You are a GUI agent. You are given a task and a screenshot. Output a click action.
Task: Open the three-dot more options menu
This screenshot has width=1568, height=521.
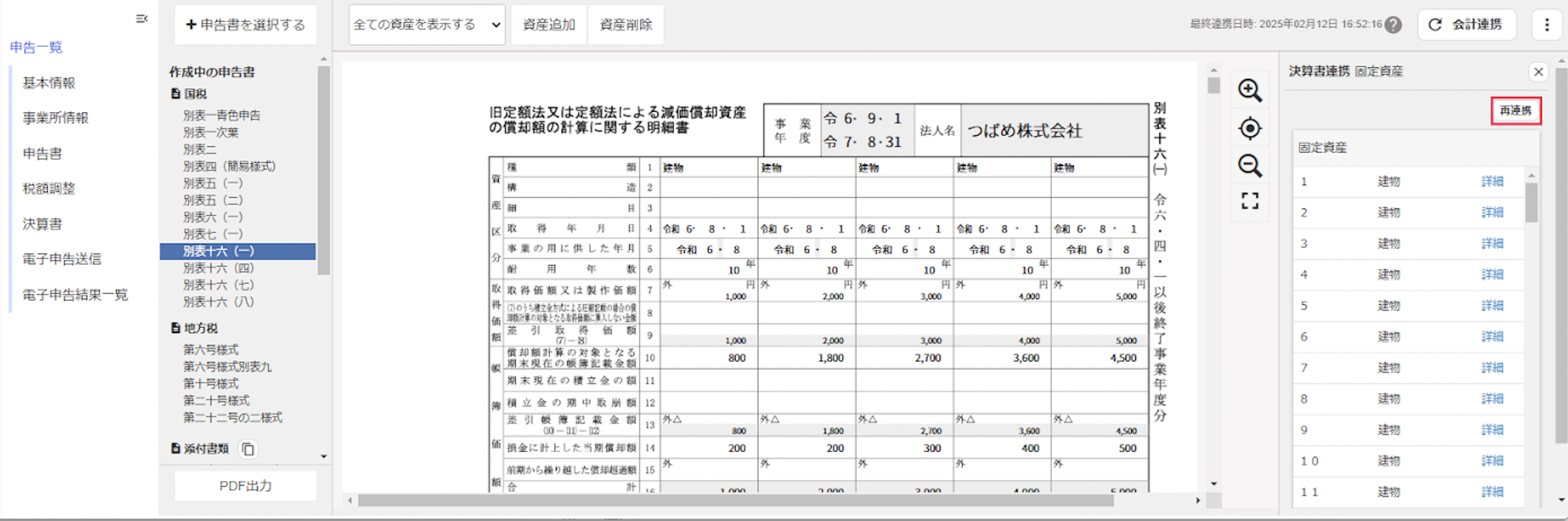[1546, 25]
